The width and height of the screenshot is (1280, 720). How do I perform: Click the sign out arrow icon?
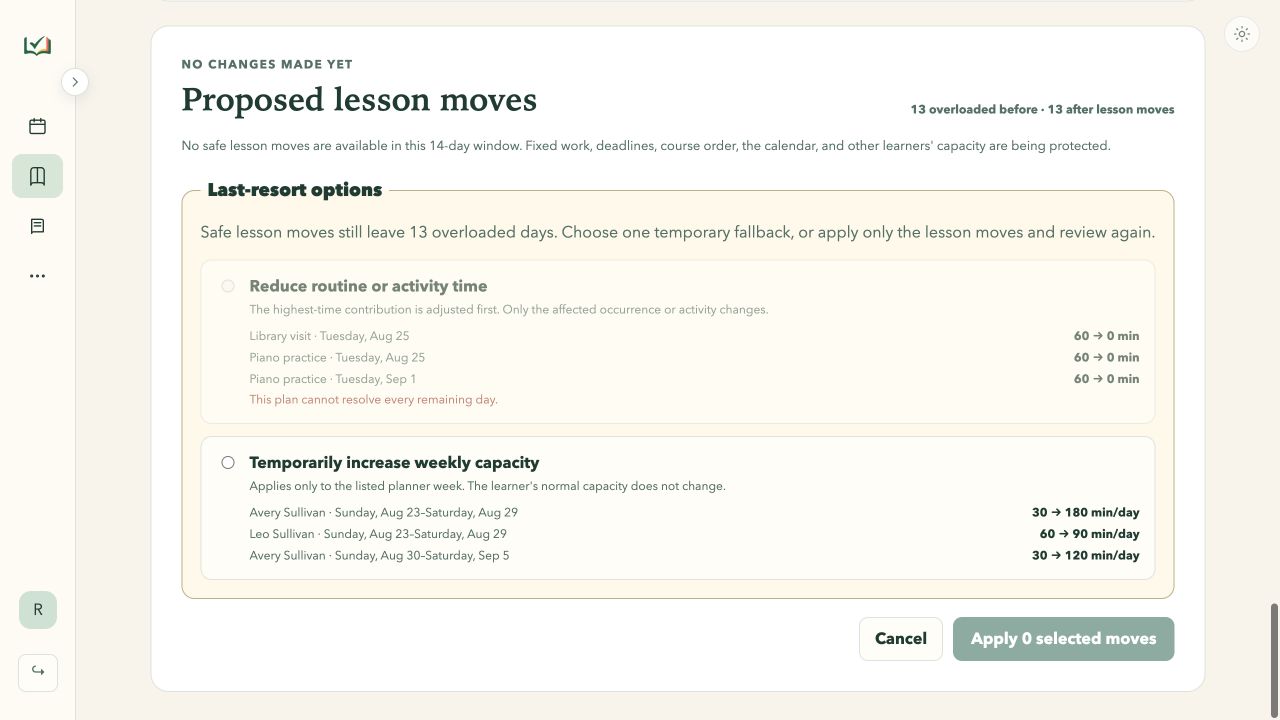pos(38,671)
